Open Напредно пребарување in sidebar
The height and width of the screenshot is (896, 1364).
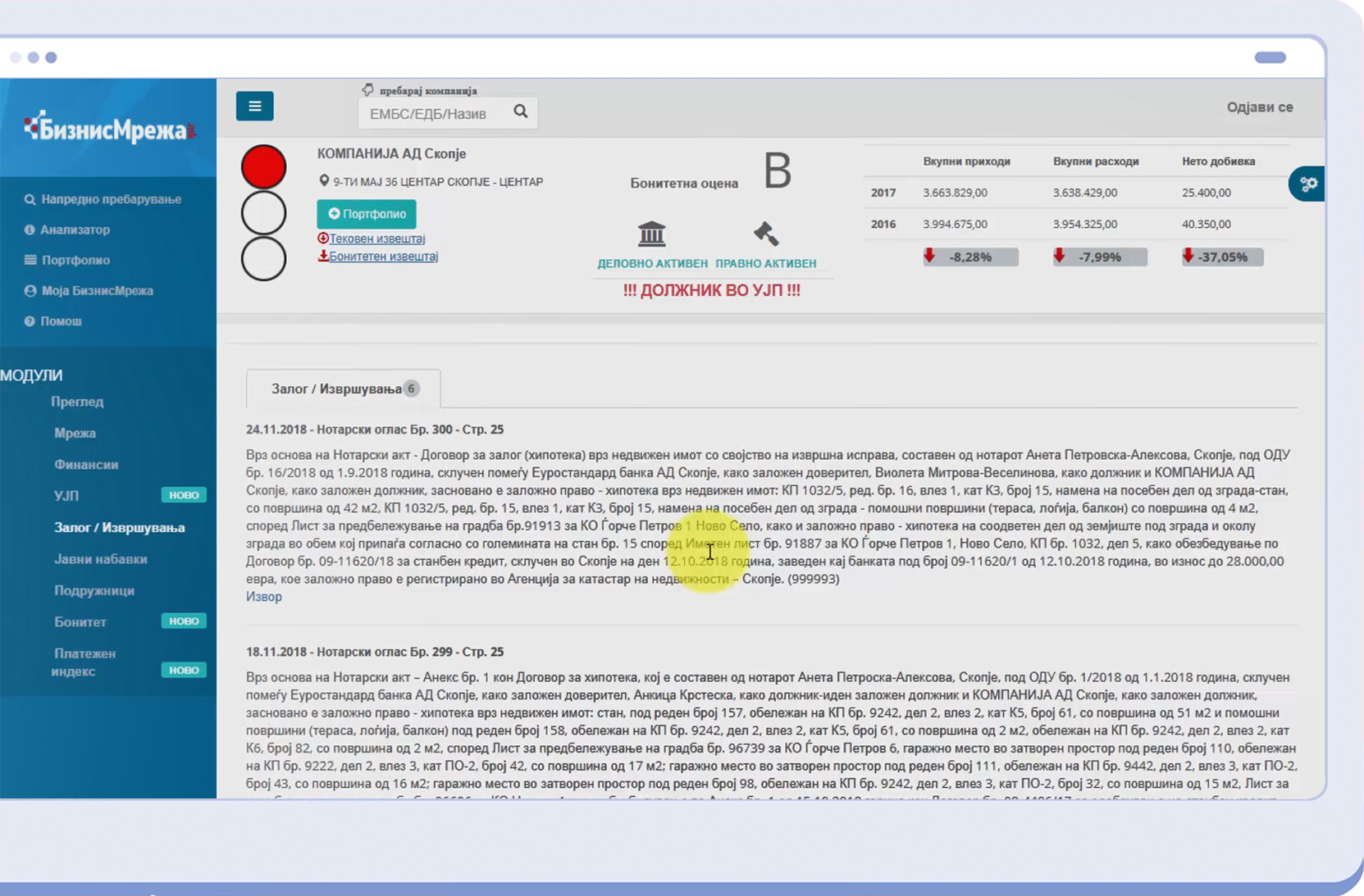point(112,199)
